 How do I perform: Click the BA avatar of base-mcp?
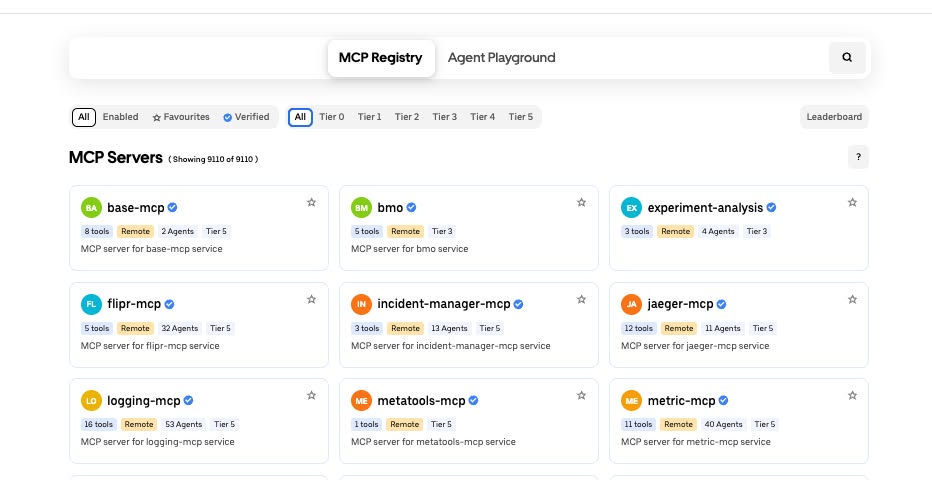click(x=91, y=208)
